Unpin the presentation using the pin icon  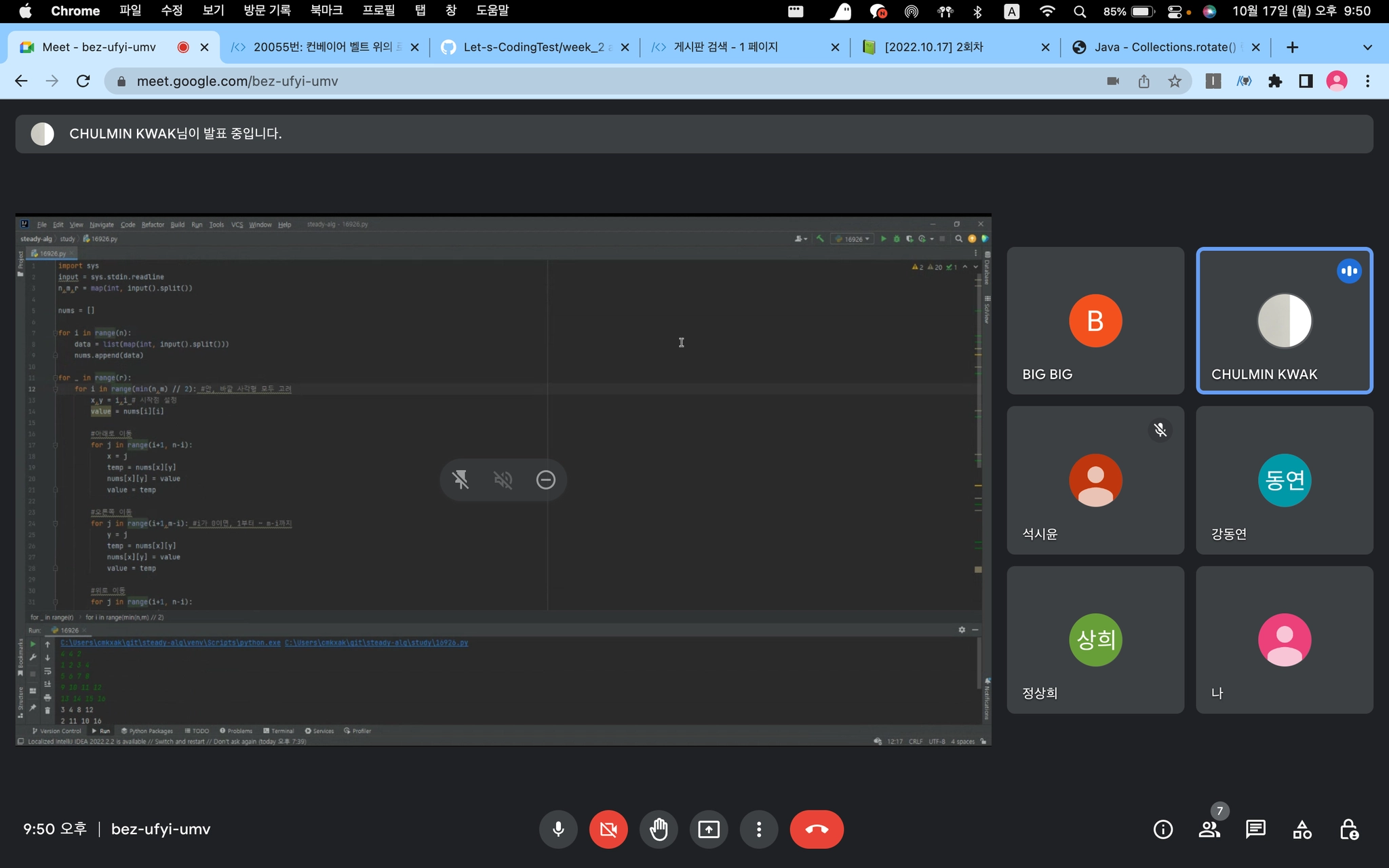pyautogui.click(x=461, y=480)
